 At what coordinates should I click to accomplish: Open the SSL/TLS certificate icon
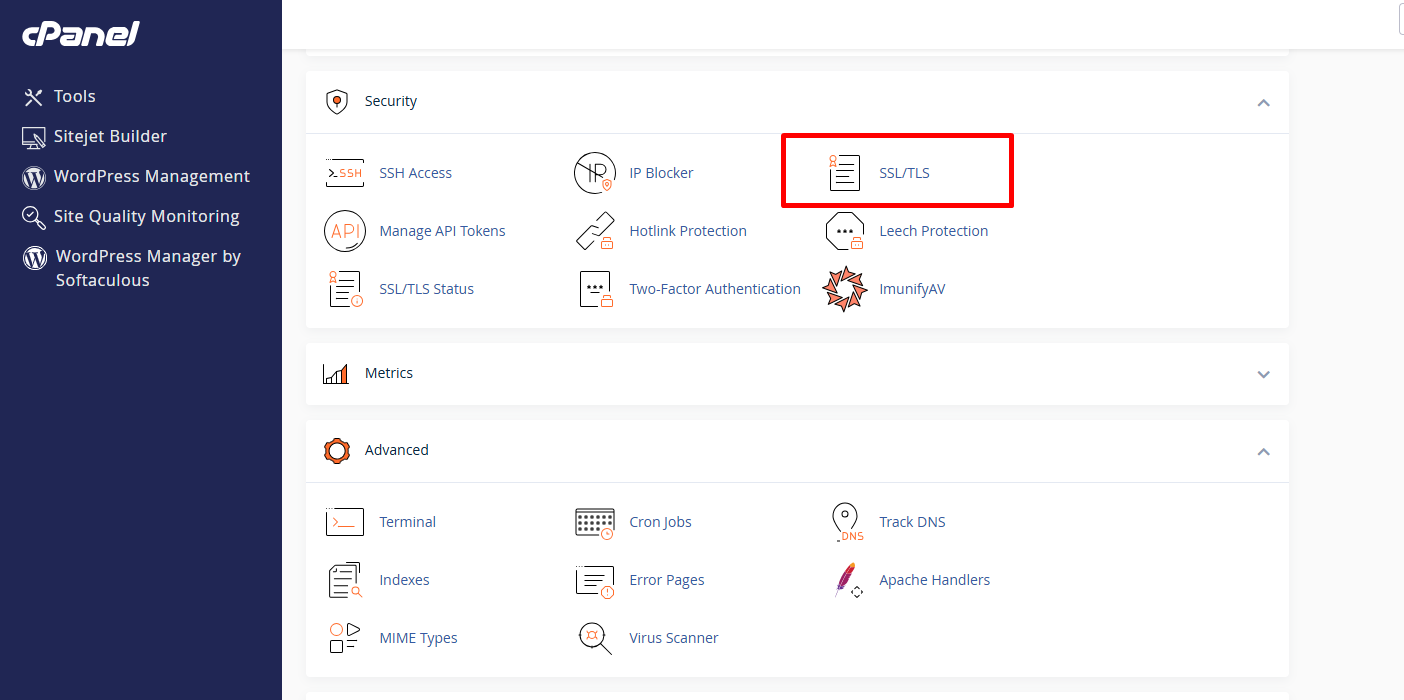click(845, 173)
